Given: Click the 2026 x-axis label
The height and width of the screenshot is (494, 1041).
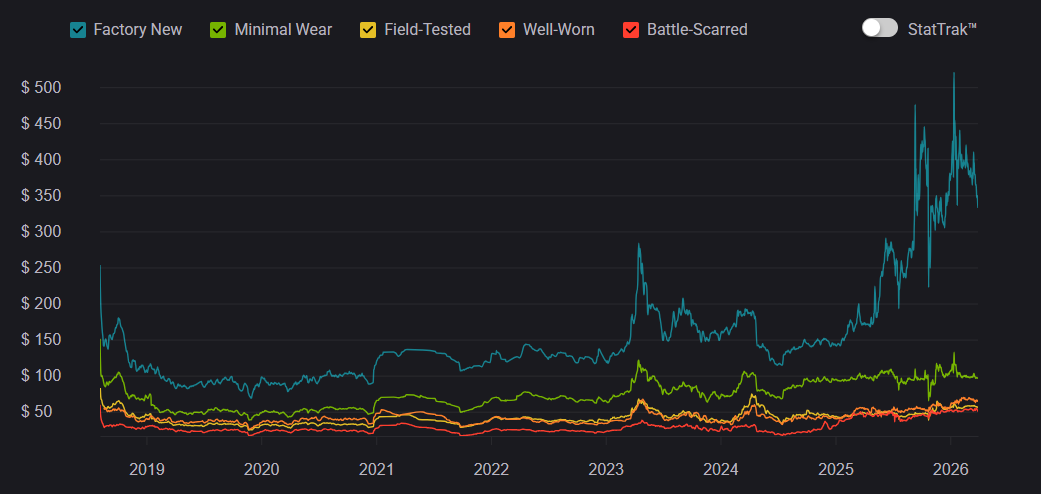Looking at the screenshot, I should 950,468.
